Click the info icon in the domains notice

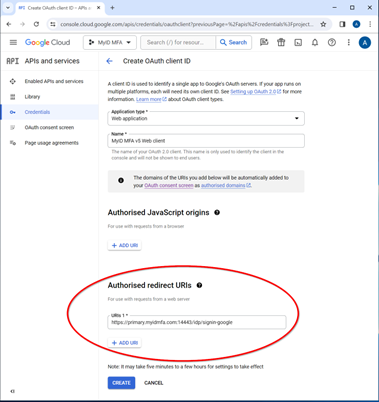point(121,180)
